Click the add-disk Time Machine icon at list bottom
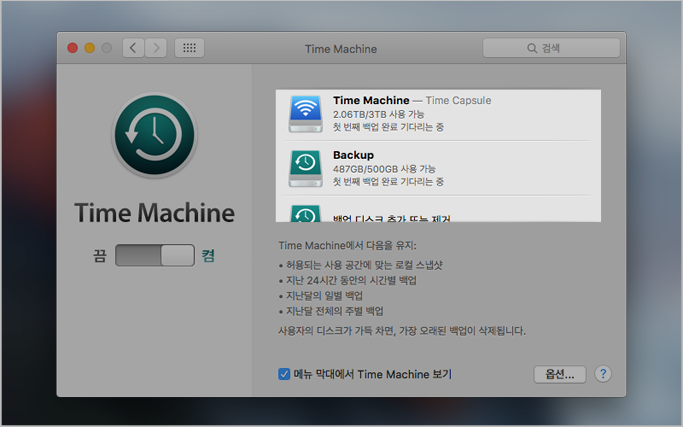Image resolution: width=683 pixels, height=427 pixels. click(305, 214)
